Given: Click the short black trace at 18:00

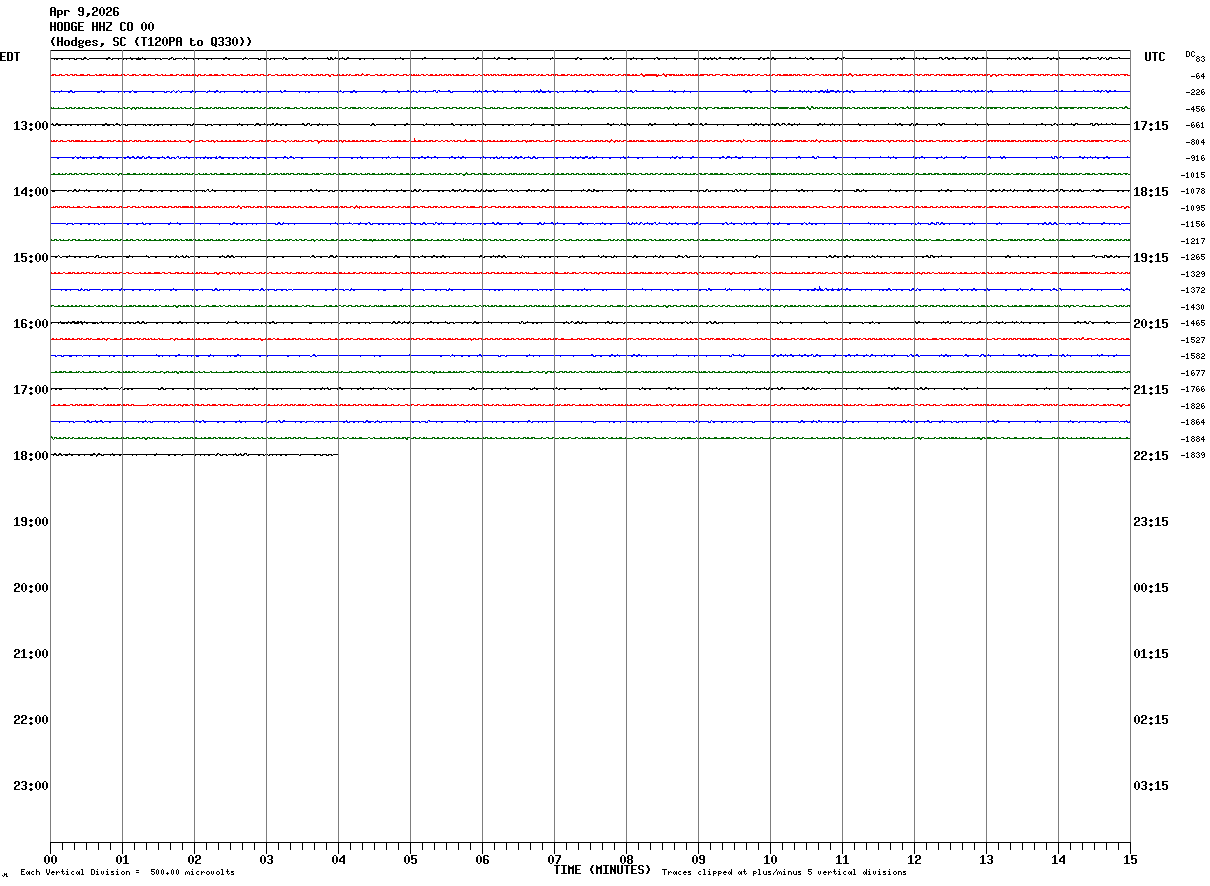Looking at the screenshot, I should coord(194,455).
